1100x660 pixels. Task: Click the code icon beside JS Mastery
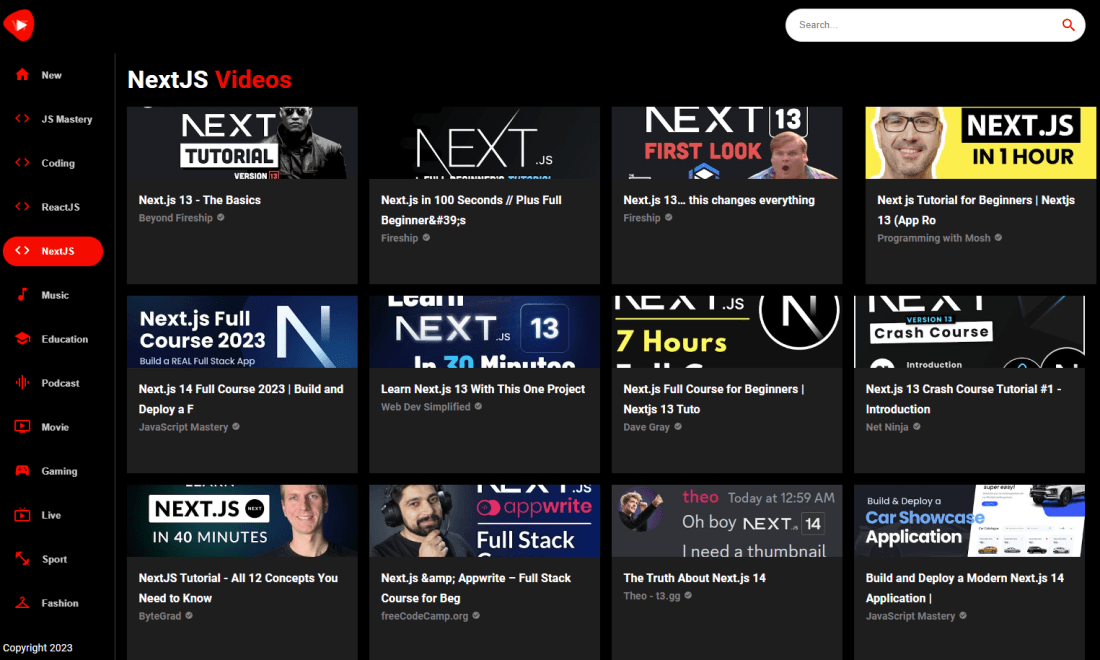pos(22,119)
